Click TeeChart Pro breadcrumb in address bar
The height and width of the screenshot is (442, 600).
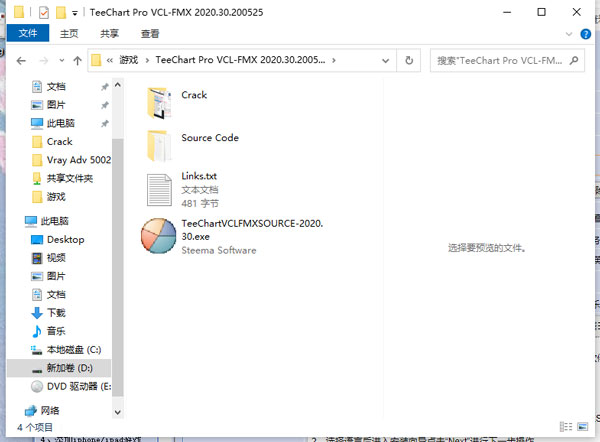(240, 60)
